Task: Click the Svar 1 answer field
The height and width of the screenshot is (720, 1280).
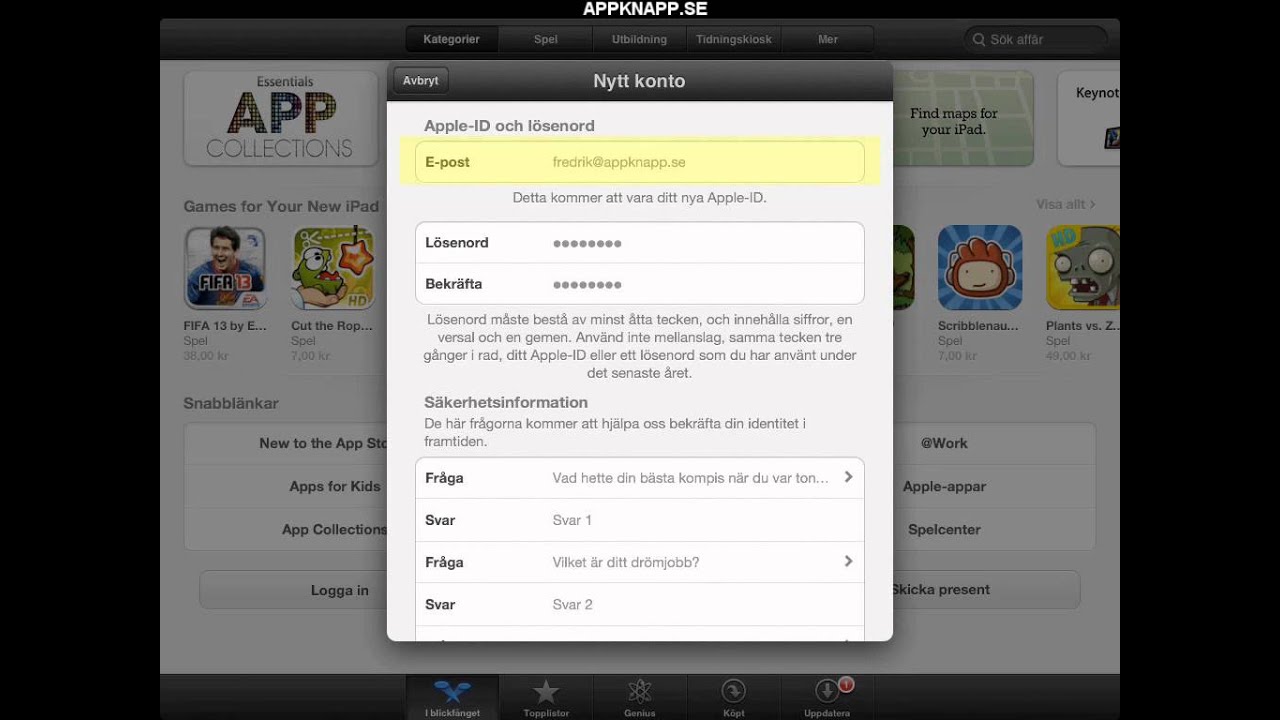Action: [640, 520]
